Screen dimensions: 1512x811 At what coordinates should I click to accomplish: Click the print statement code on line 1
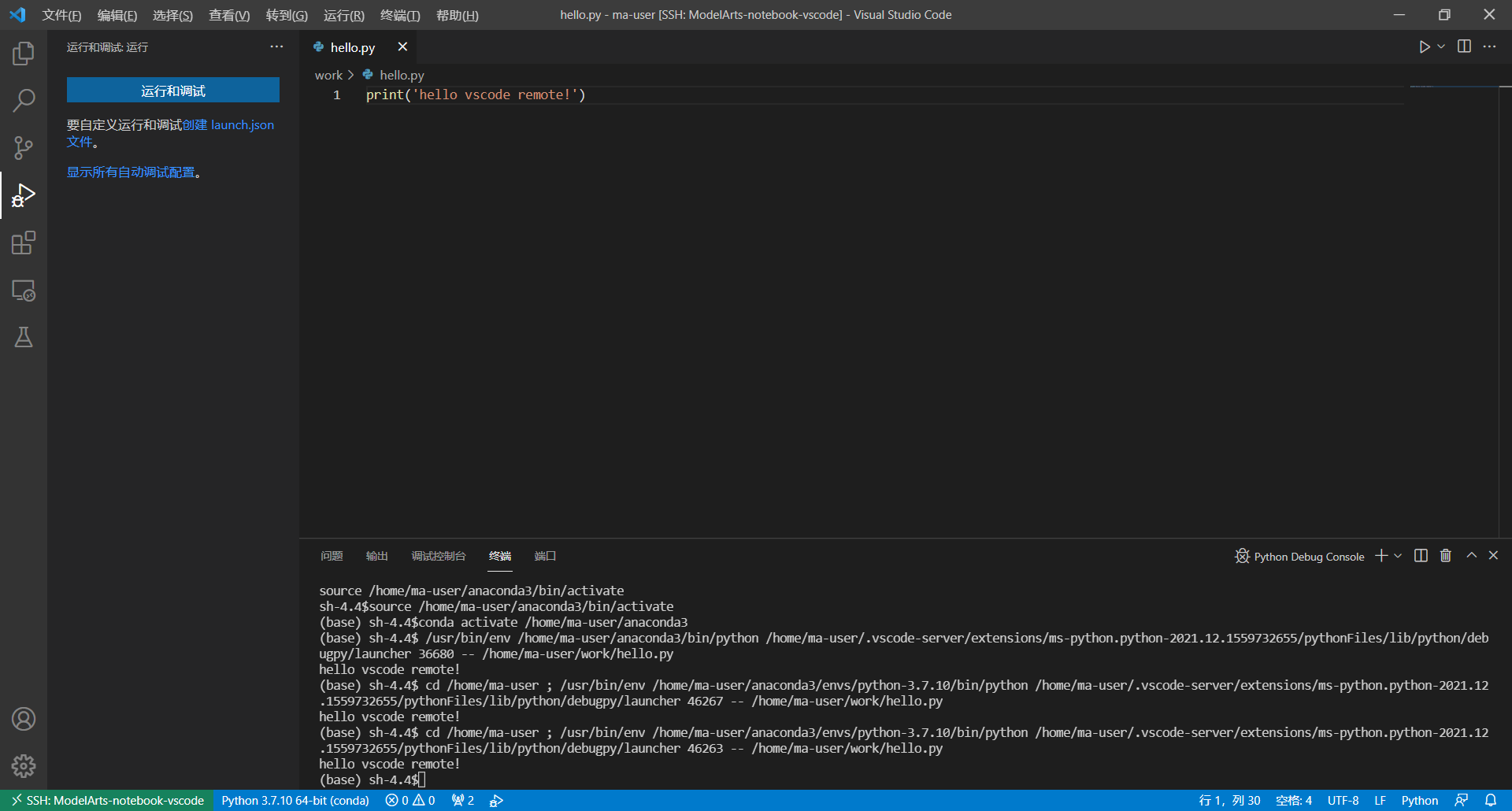[476, 95]
